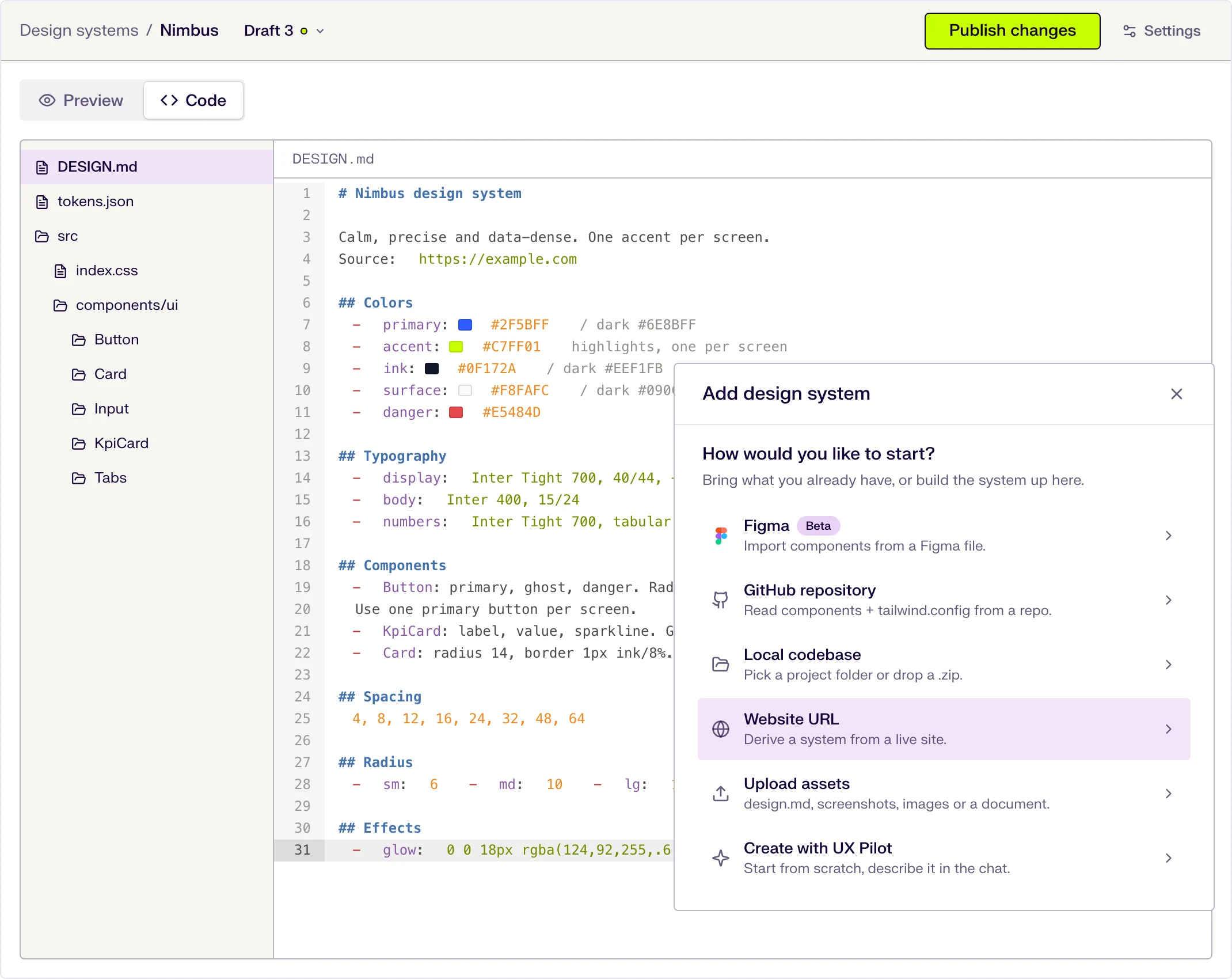
Task: Click the Local codebase folder icon
Action: pyautogui.click(x=720, y=665)
